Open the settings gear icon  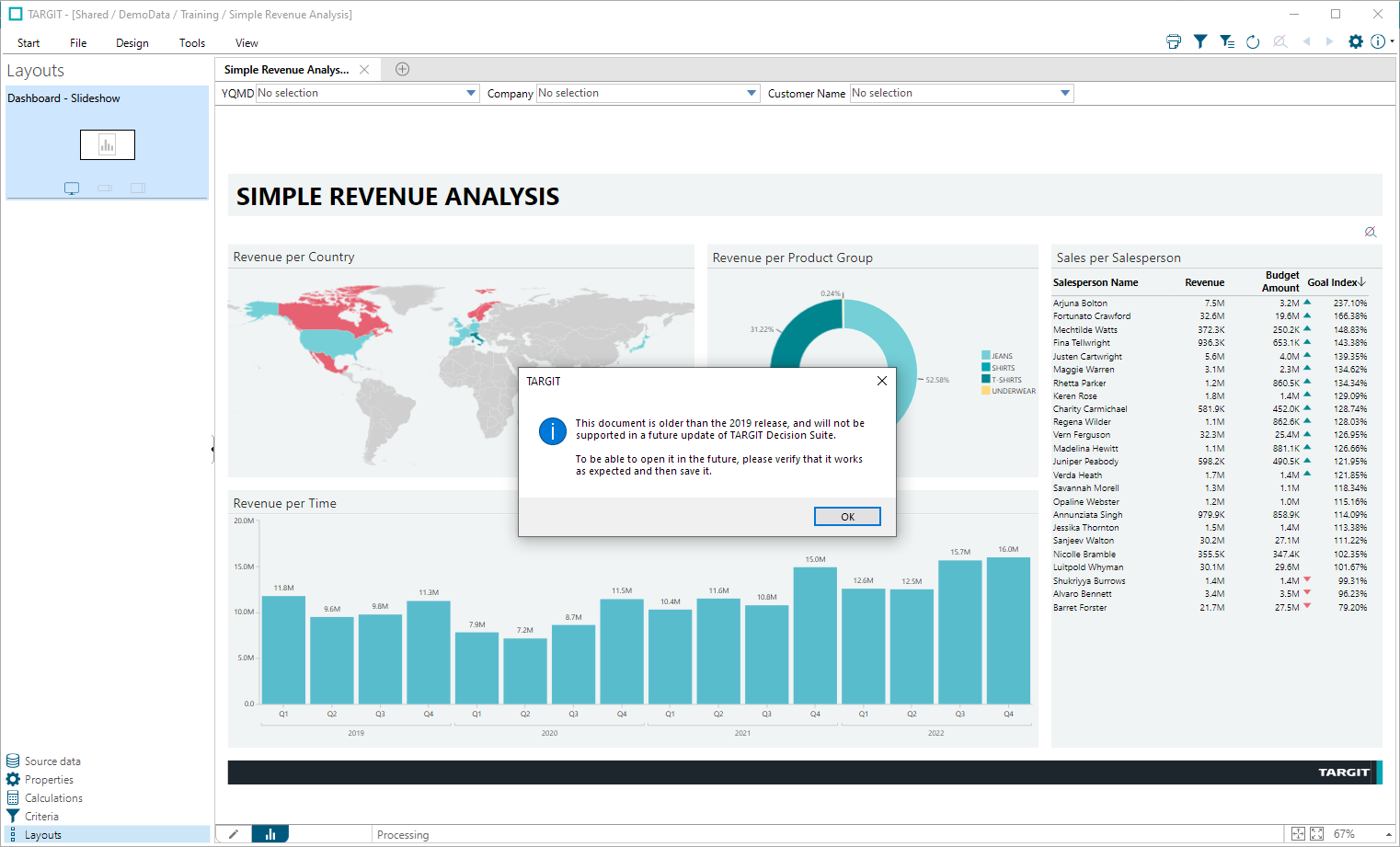1356,41
